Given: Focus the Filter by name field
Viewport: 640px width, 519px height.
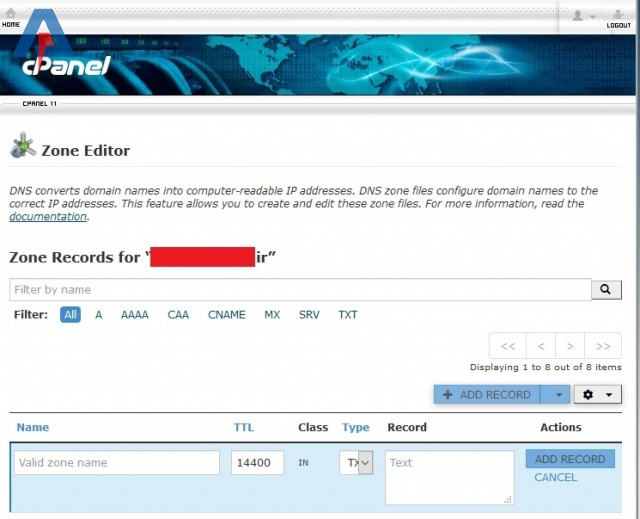Looking at the screenshot, I should point(300,290).
